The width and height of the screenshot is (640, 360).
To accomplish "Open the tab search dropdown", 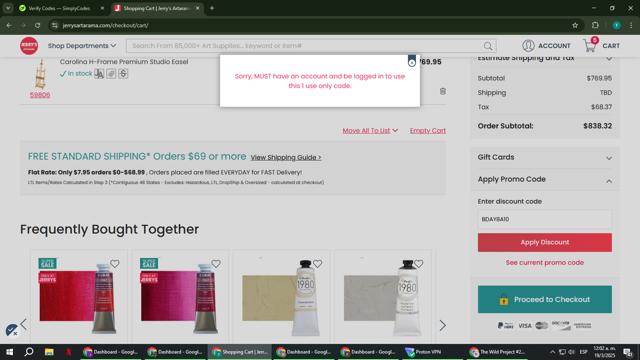I will point(8,8).
